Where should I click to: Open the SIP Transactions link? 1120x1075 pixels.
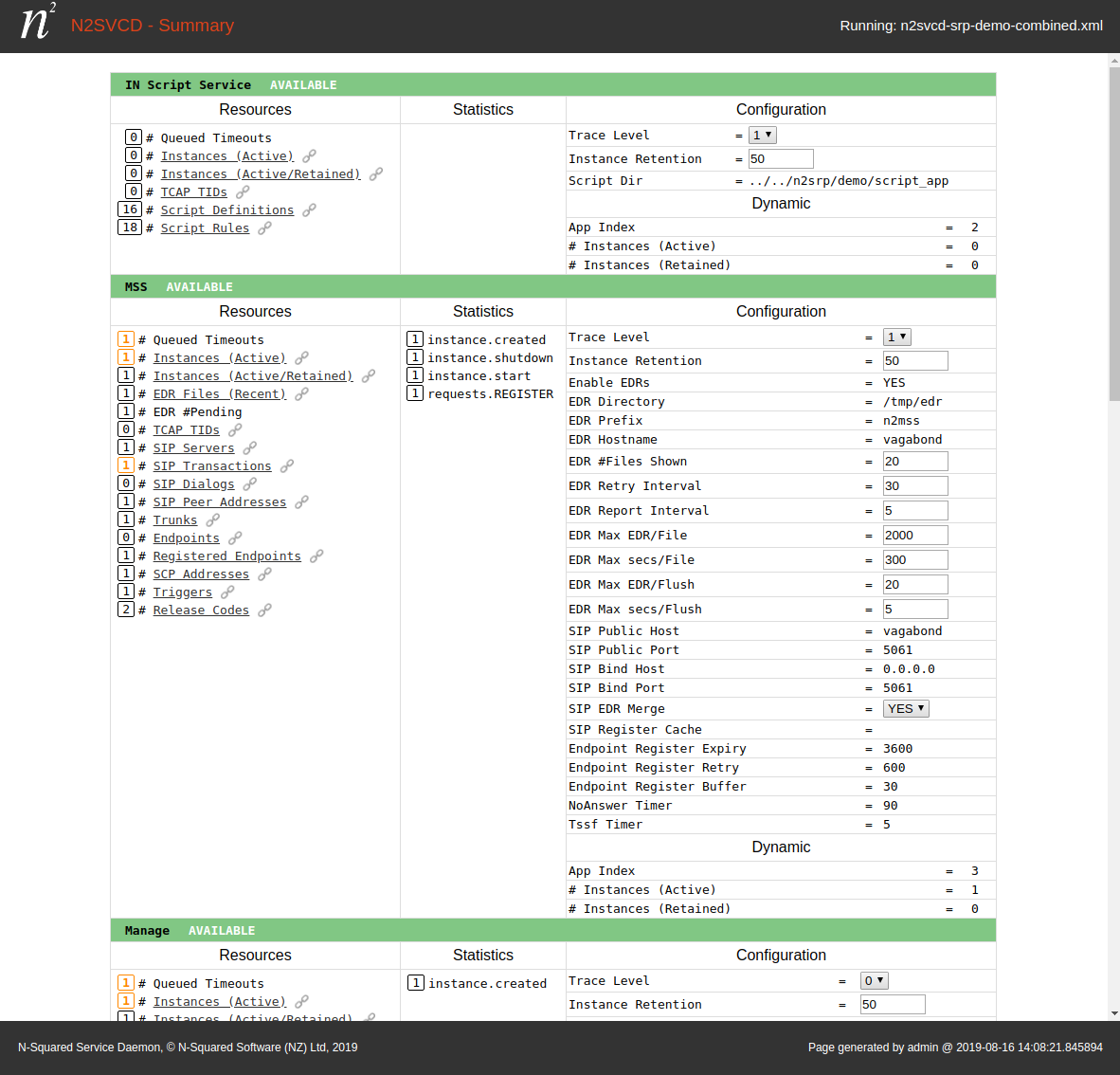tap(212, 466)
